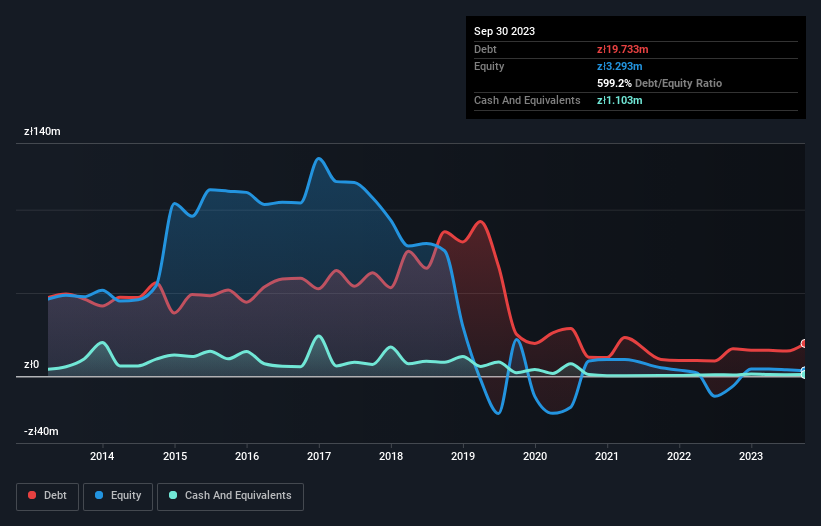Click the Equity label in the tooltip

pyautogui.click(x=489, y=66)
